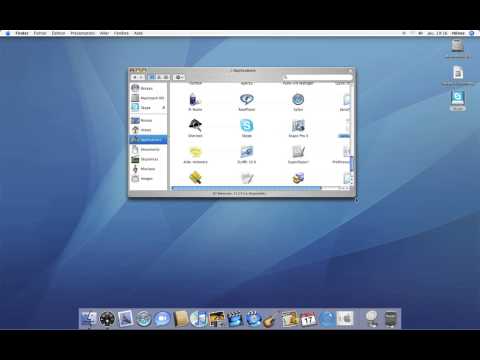
Task: Open Spotlight from the menu bar
Action: click(472, 33)
